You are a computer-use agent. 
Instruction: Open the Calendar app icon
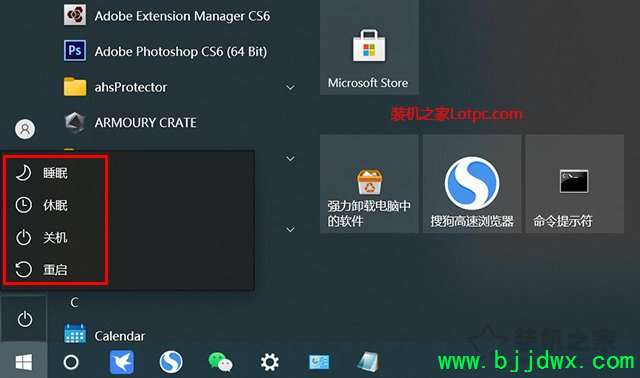(x=75, y=334)
